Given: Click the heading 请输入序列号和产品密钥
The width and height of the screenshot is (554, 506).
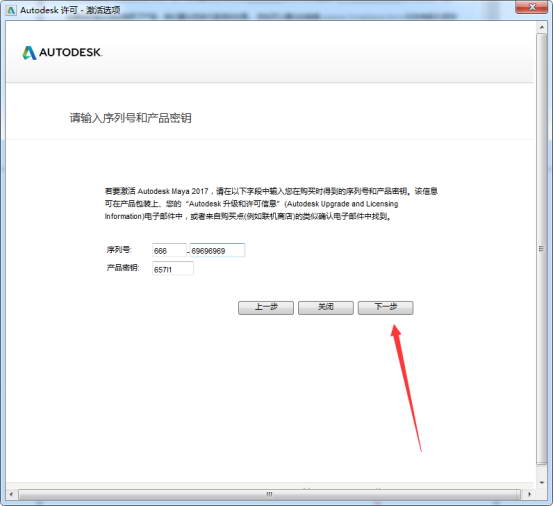Looking at the screenshot, I should (x=130, y=118).
